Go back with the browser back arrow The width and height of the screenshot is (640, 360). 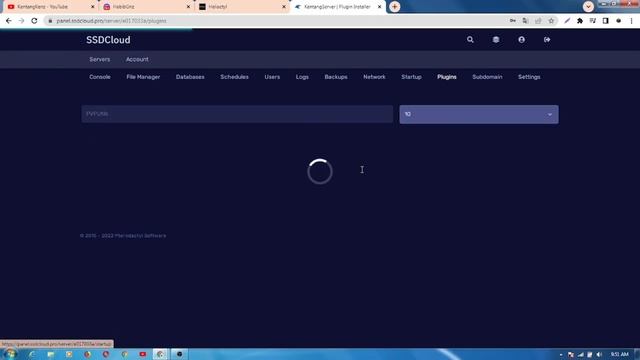[9, 21]
